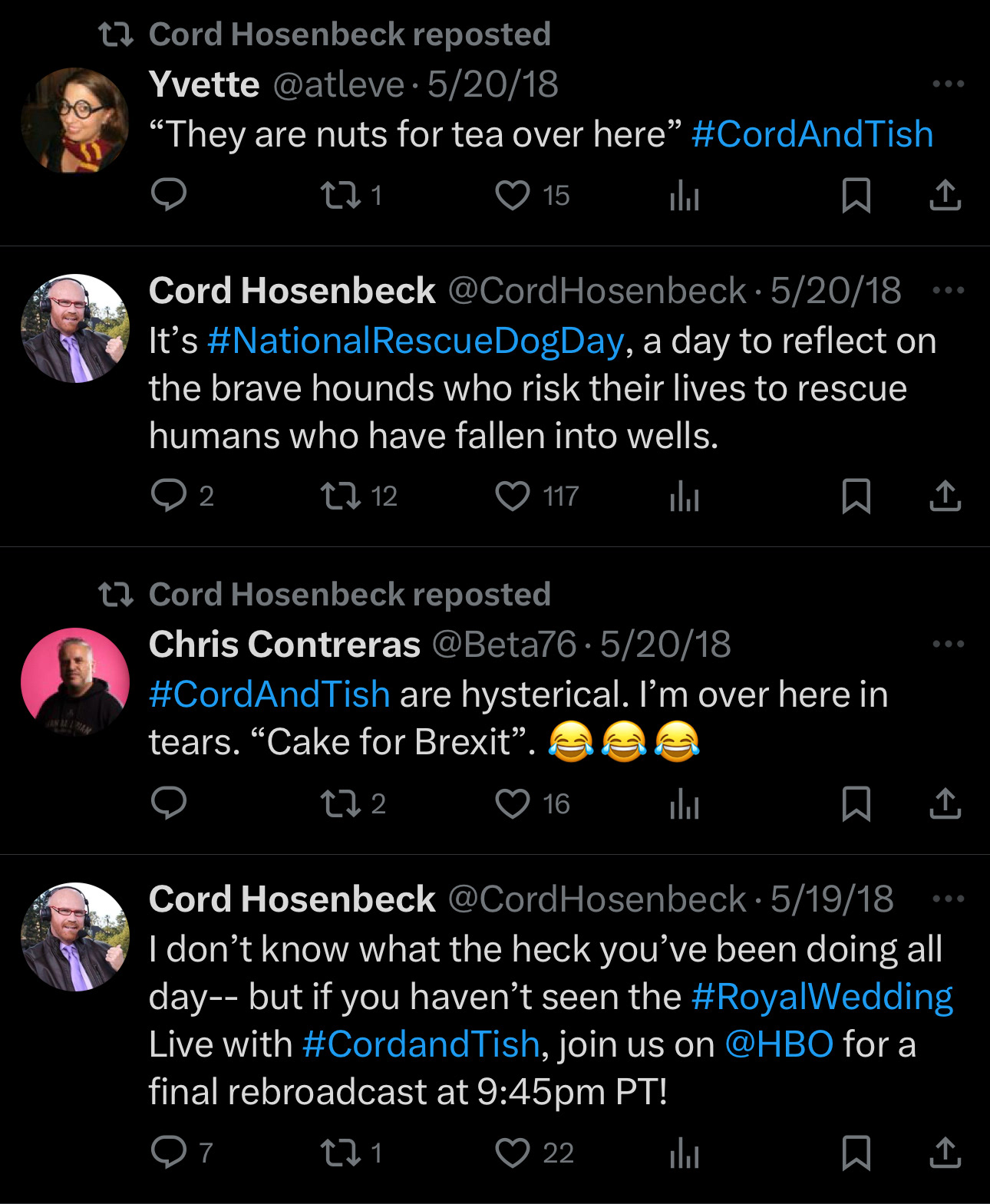Screen dimensions: 990x1204
Task: Open more options on NationalRescueDogDay tweet
Action: (949, 290)
